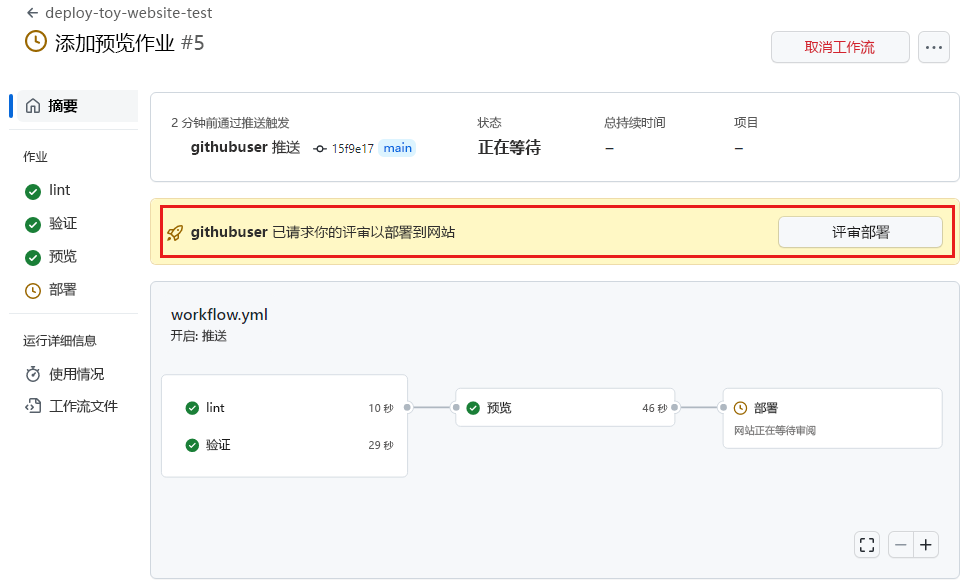
Task: Zoom out the workflow graph
Action: pos(901,545)
